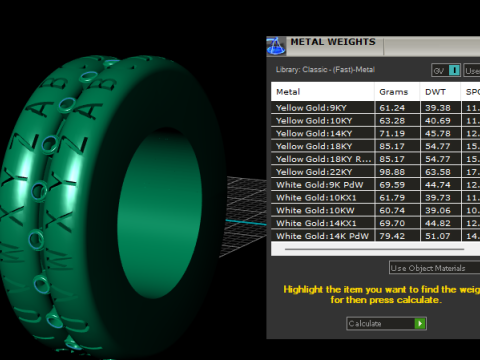Select the Yellow Gold:10KY row
480x360 pixels.
click(376, 120)
